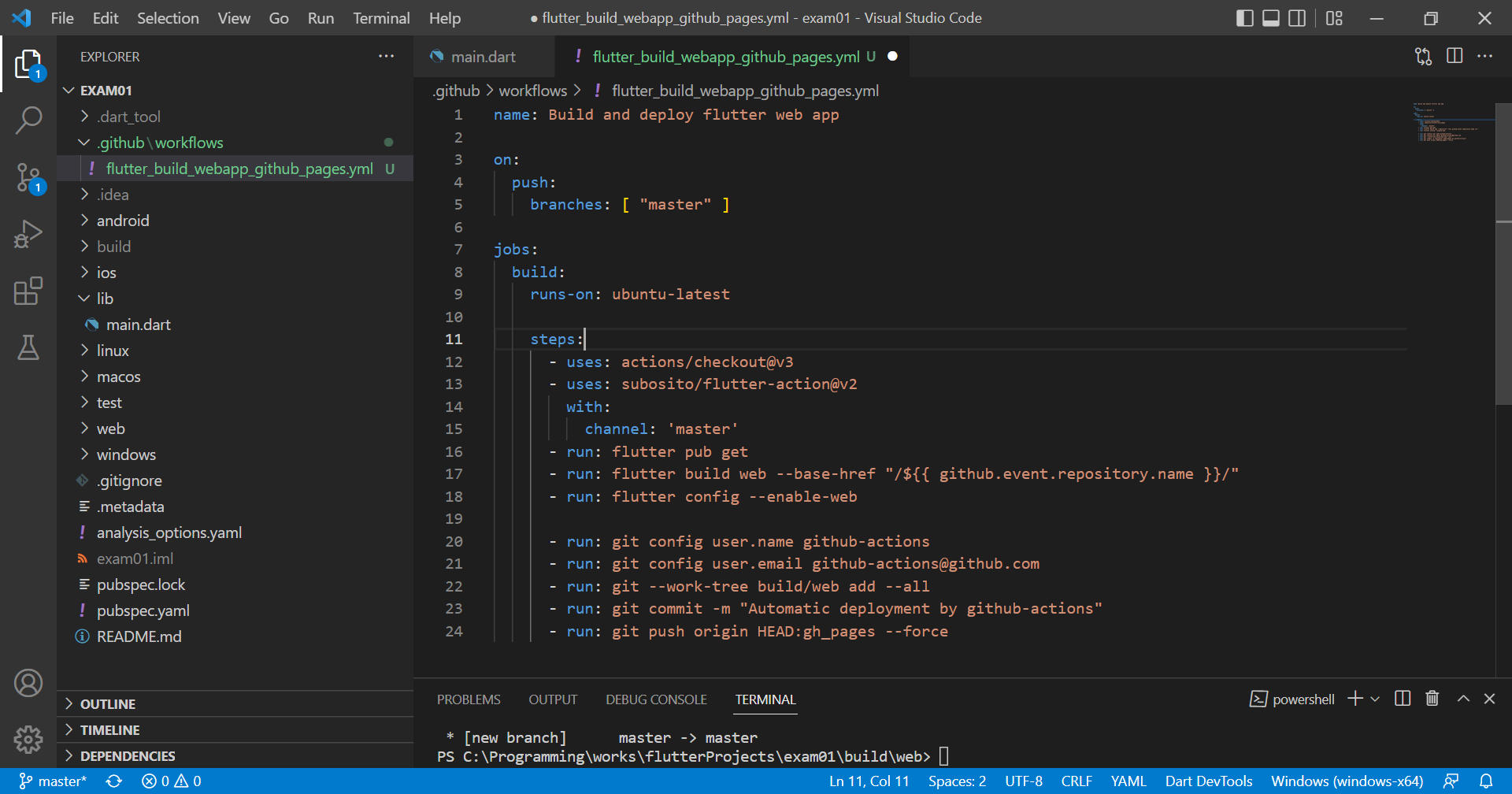
Task: Select language mode YAML in status bar
Action: (1128, 781)
